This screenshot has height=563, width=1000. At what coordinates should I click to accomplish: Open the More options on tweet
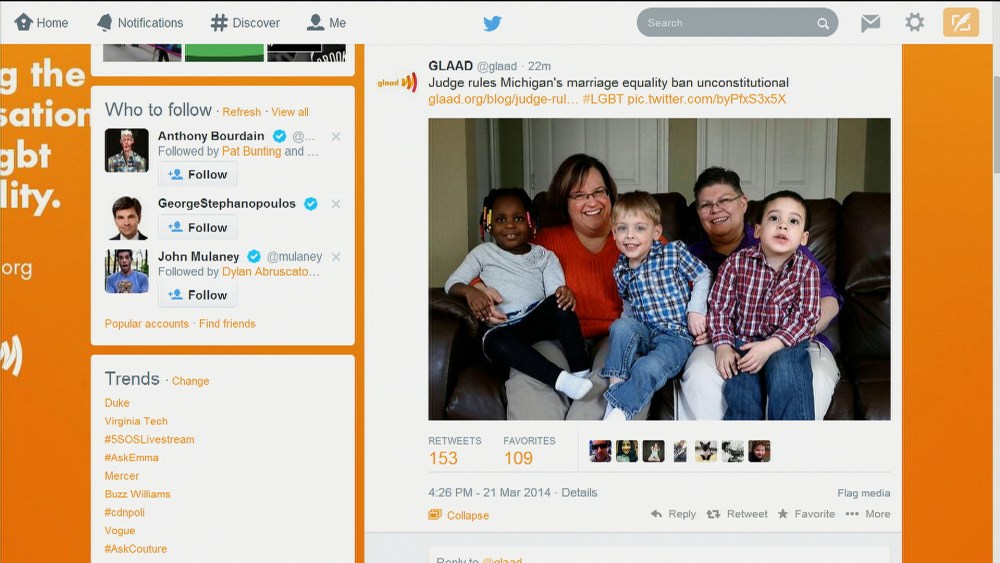coord(867,514)
